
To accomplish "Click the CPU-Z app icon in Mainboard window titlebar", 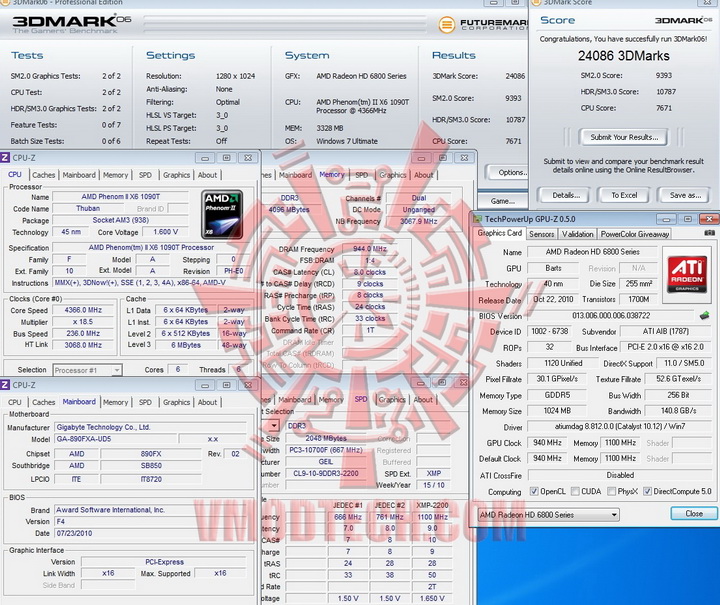I will [5, 385].
